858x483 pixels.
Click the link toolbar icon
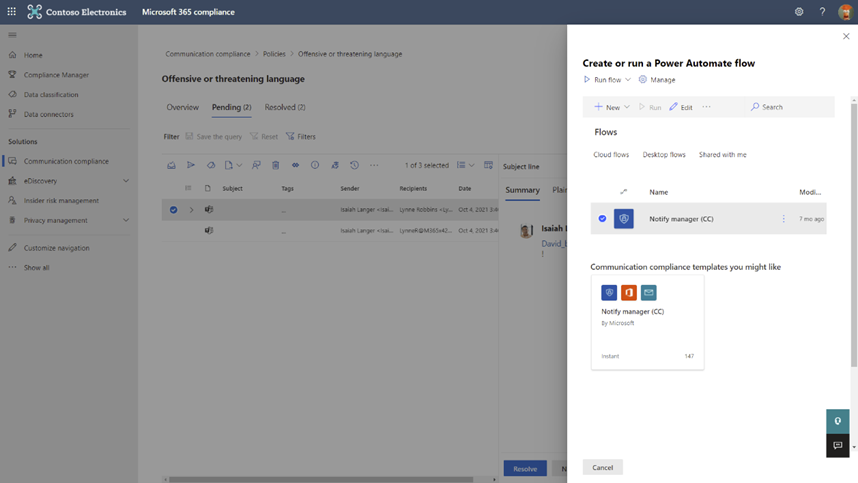click(295, 165)
